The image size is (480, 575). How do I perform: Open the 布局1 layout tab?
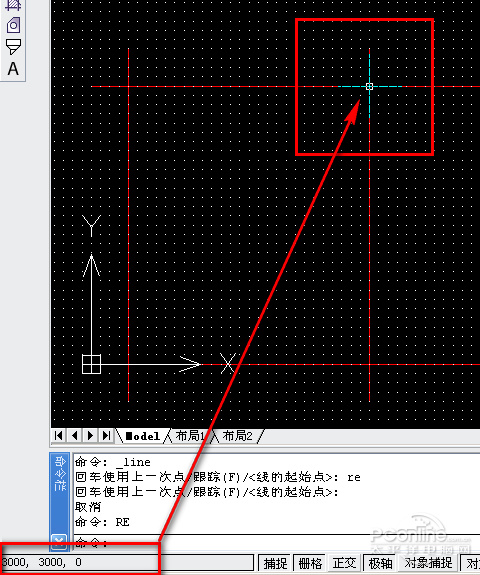click(190, 436)
